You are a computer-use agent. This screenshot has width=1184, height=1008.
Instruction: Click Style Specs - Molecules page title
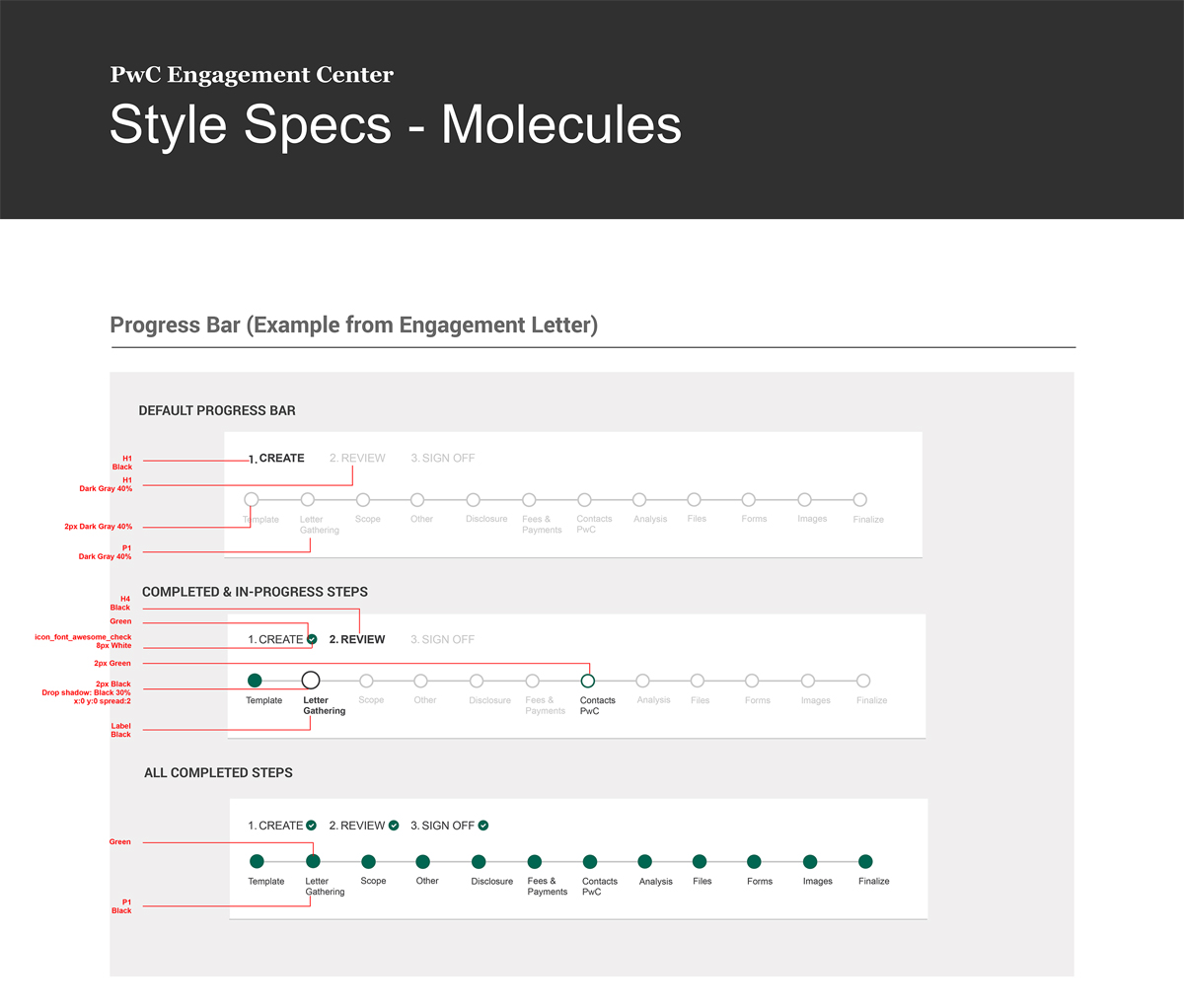396,125
